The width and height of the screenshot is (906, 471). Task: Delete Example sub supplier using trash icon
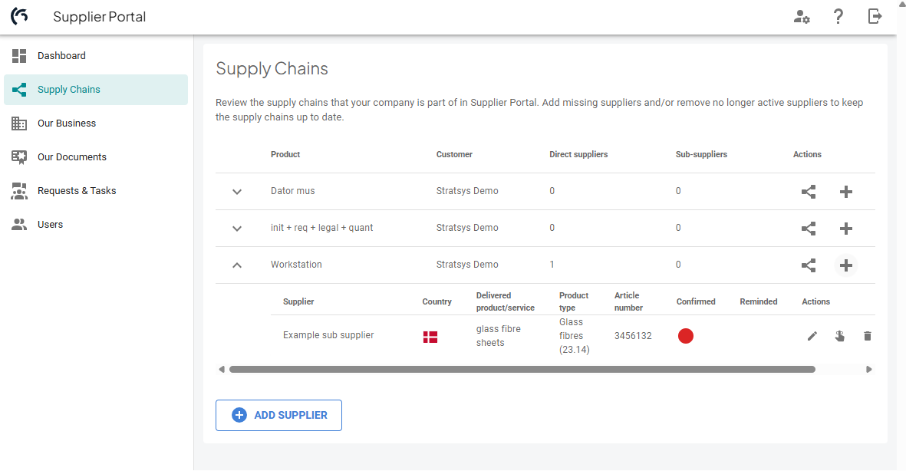point(867,336)
